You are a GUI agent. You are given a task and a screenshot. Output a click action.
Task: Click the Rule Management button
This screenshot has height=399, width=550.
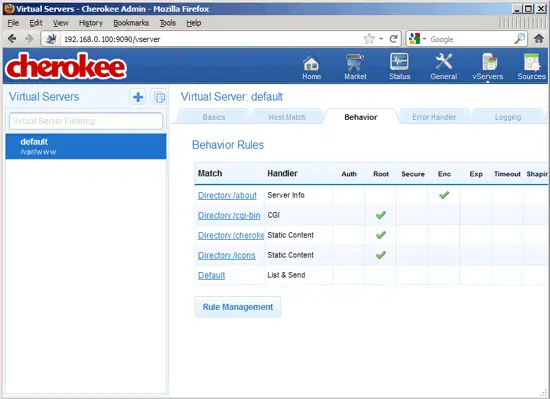(x=238, y=307)
